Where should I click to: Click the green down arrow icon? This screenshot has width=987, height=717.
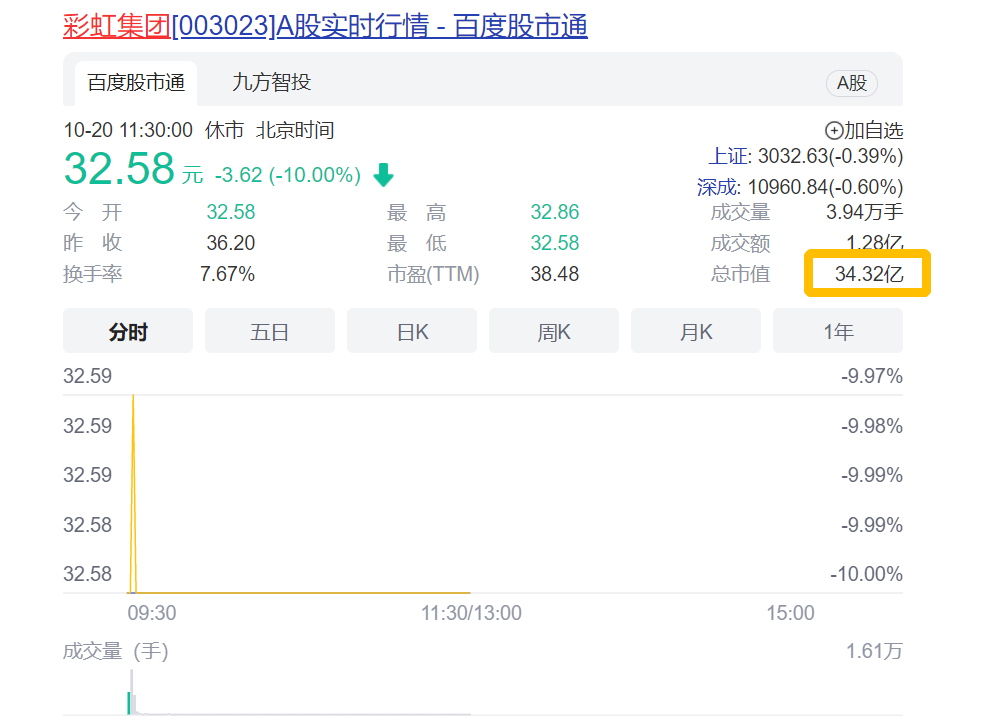click(383, 175)
